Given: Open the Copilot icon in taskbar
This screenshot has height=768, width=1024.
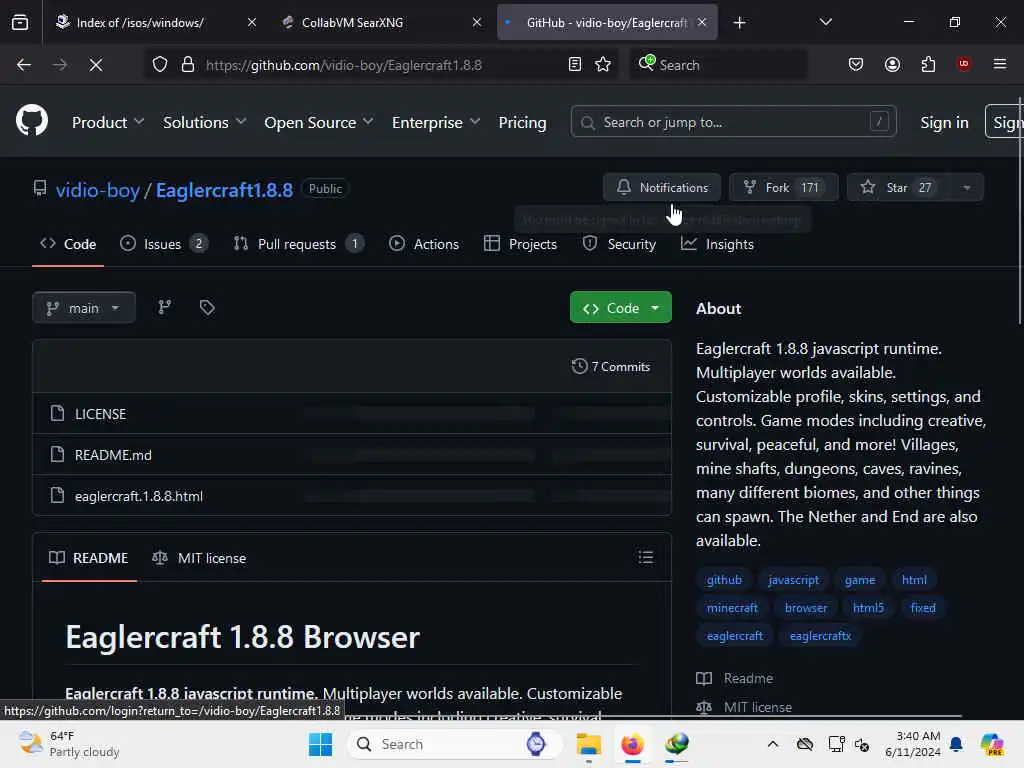Looking at the screenshot, I should coord(992,744).
